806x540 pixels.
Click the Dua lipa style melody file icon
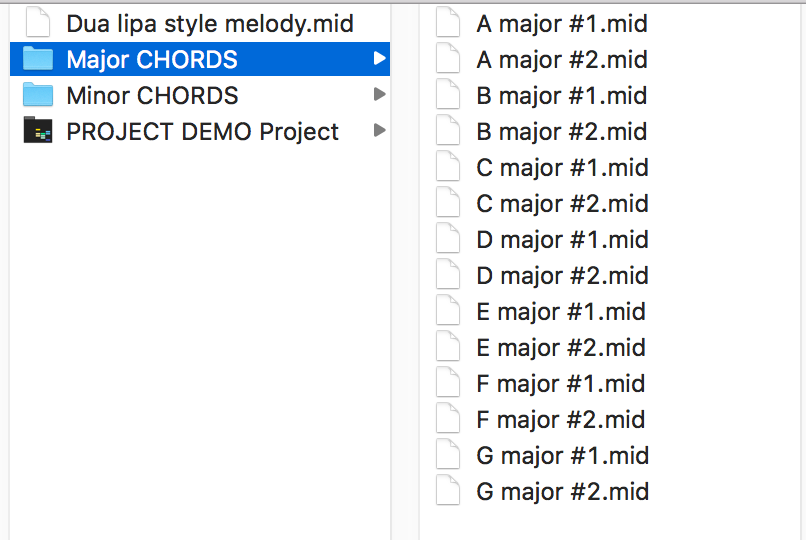pyautogui.click(x=38, y=23)
